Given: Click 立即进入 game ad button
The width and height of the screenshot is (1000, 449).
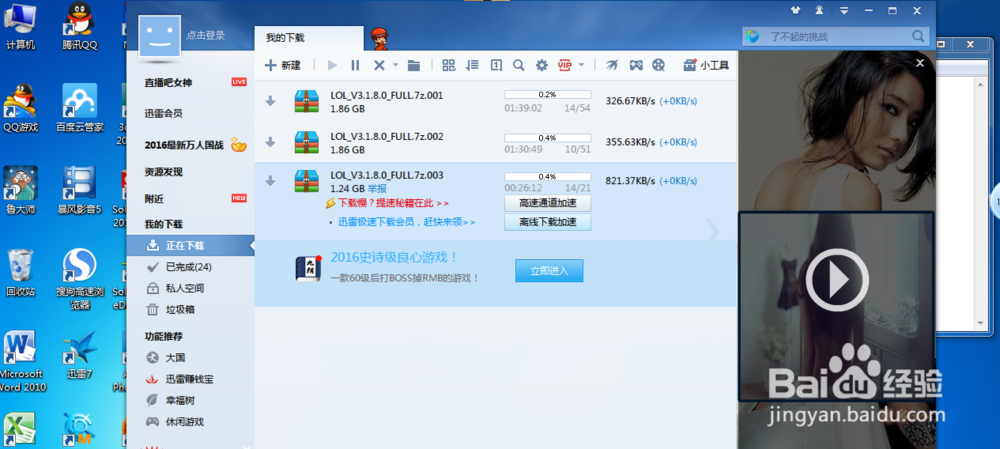Looking at the screenshot, I should [549, 270].
